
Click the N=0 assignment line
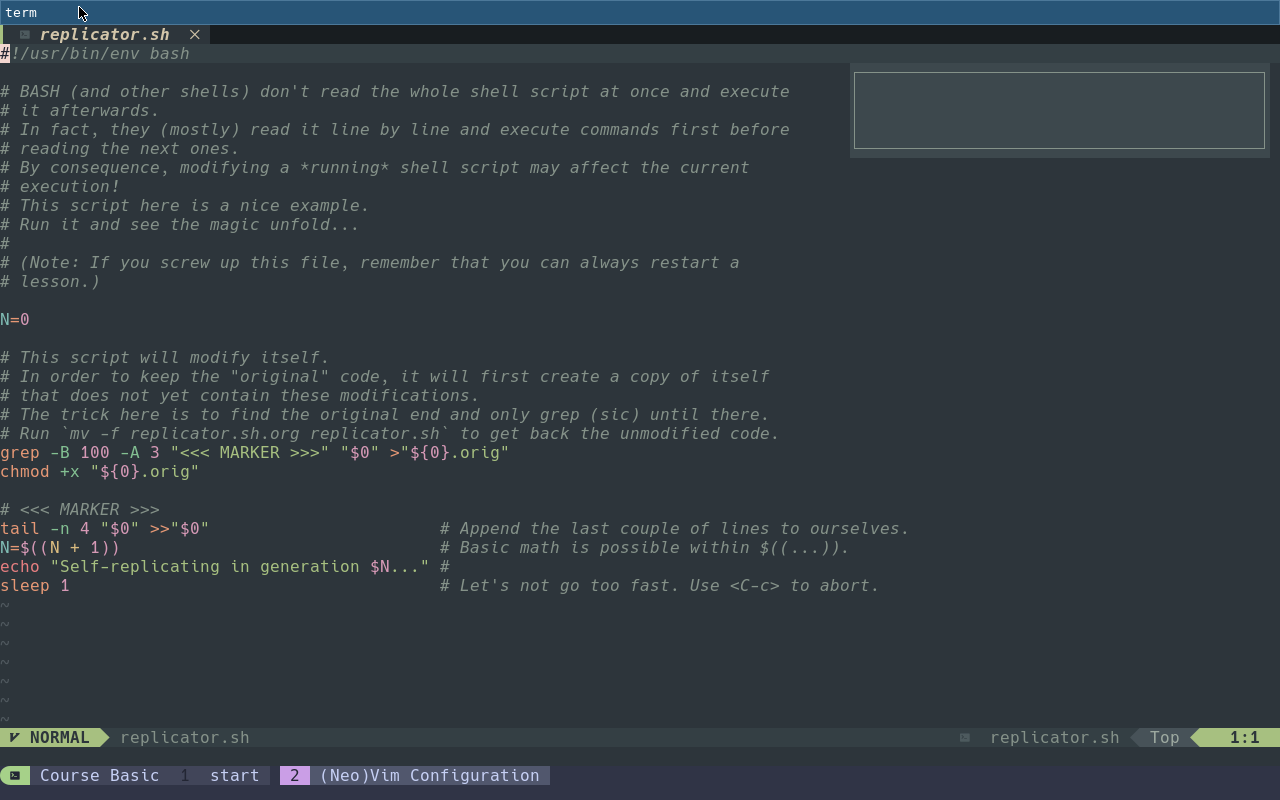coord(15,319)
